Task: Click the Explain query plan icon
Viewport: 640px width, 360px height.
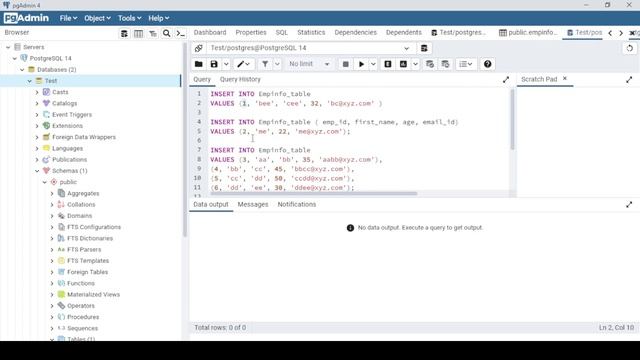Action: click(x=388, y=64)
